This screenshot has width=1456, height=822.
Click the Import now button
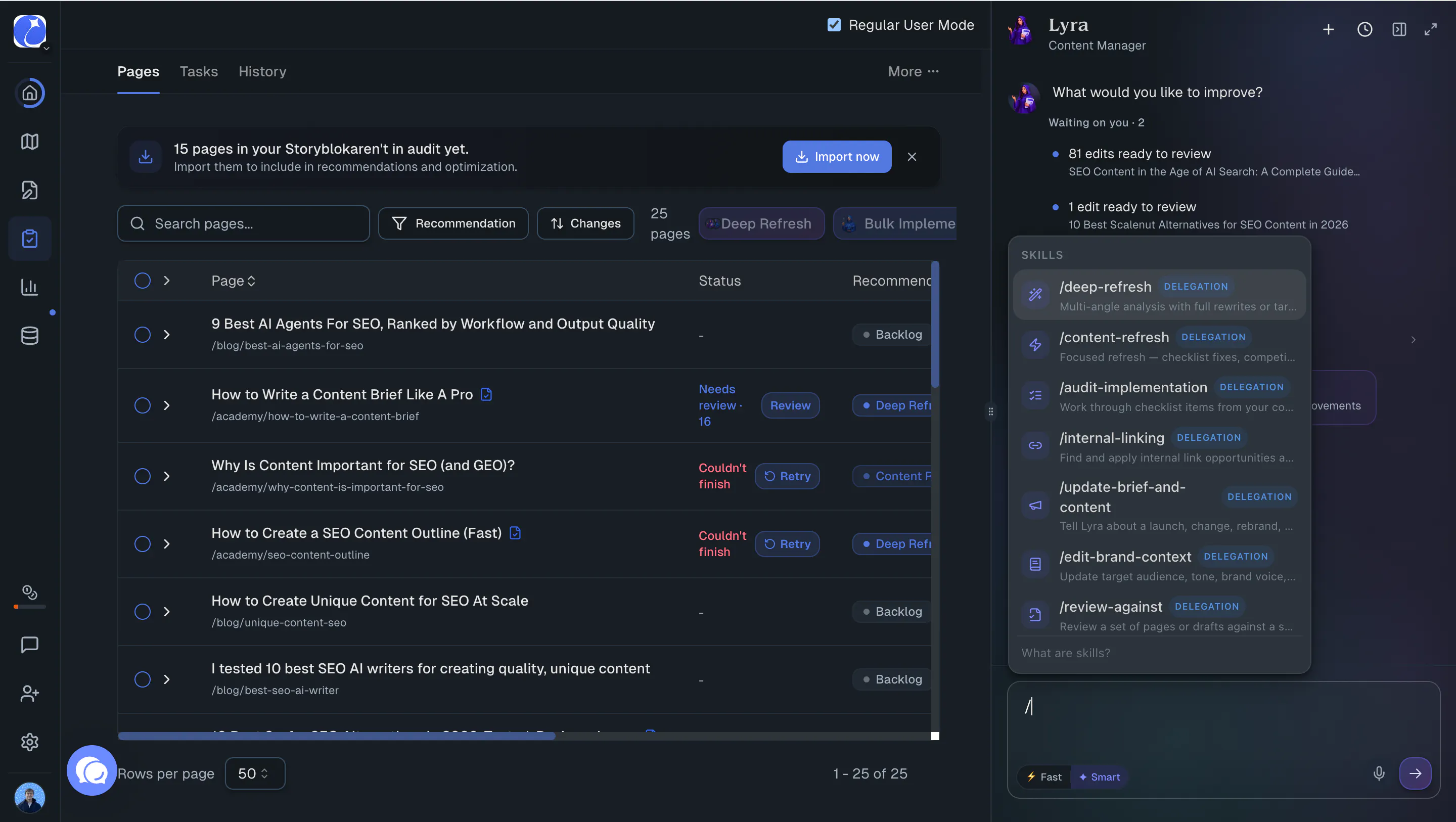837,157
